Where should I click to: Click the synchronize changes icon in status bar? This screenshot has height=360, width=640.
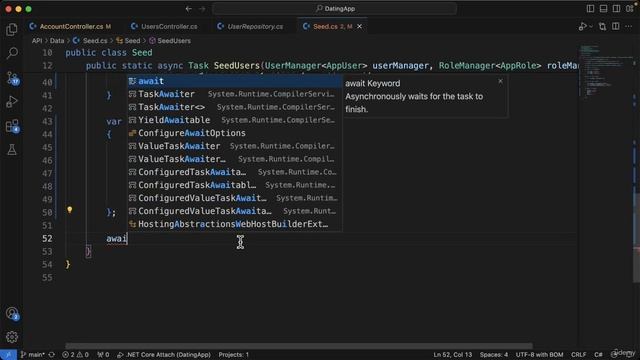click(51, 355)
